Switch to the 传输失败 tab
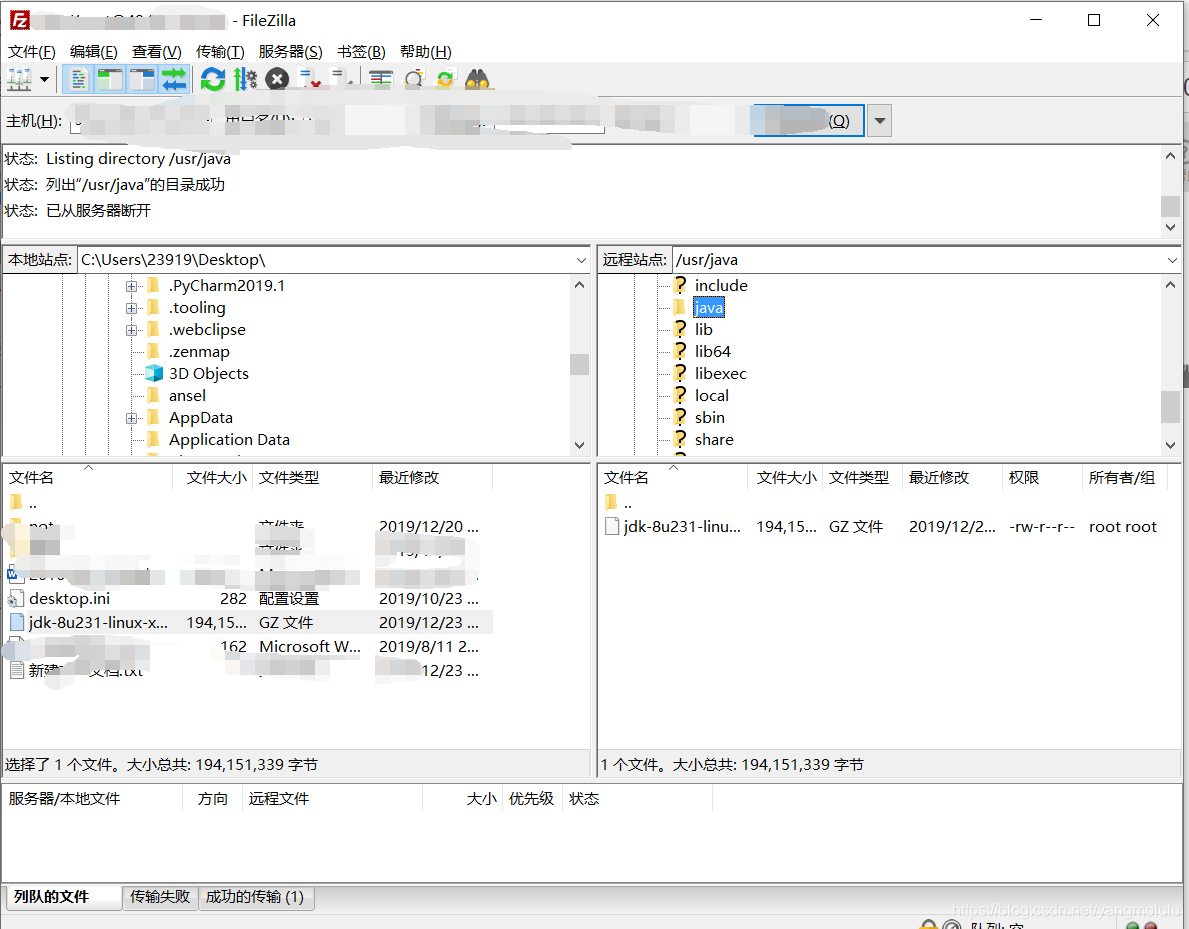 (x=160, y=897)
